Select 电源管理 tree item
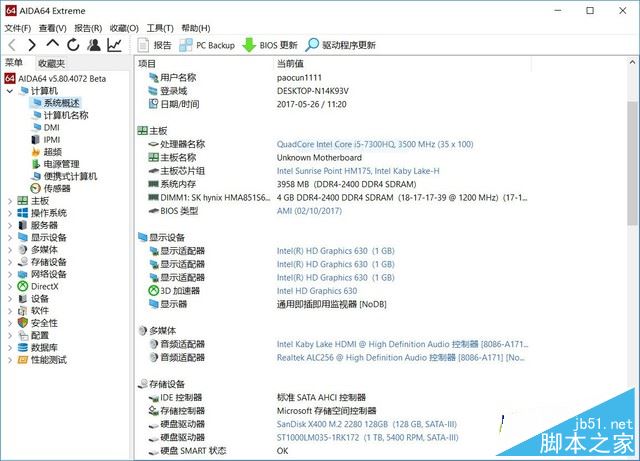Screen dimensions: 640x461 pyautogui.click(x=56, y=164)
